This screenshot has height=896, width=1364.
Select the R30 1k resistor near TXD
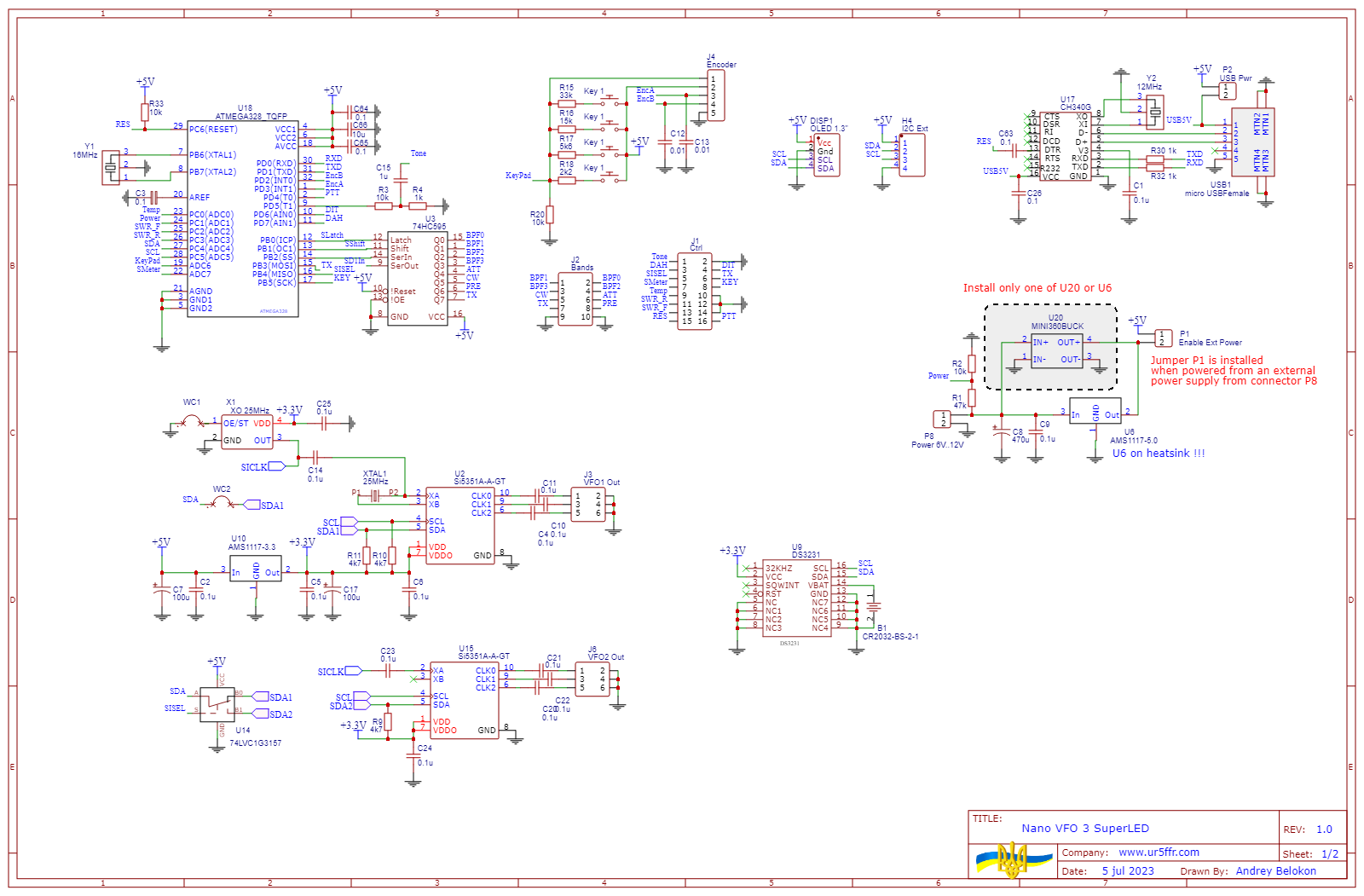tap(1155, 159)
